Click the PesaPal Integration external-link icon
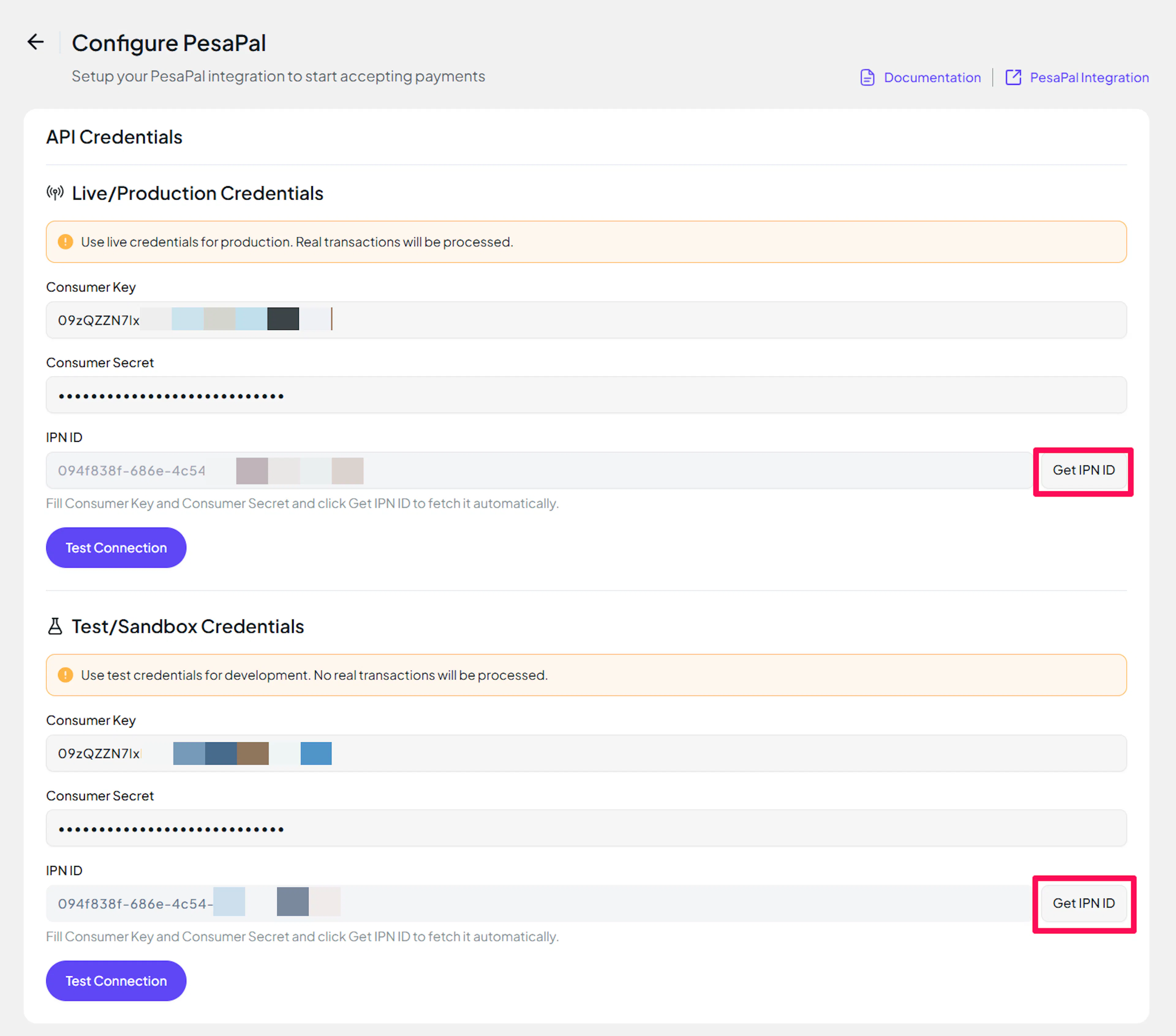Screen dimensions: 1176x1036 (x=1013, y=77)
